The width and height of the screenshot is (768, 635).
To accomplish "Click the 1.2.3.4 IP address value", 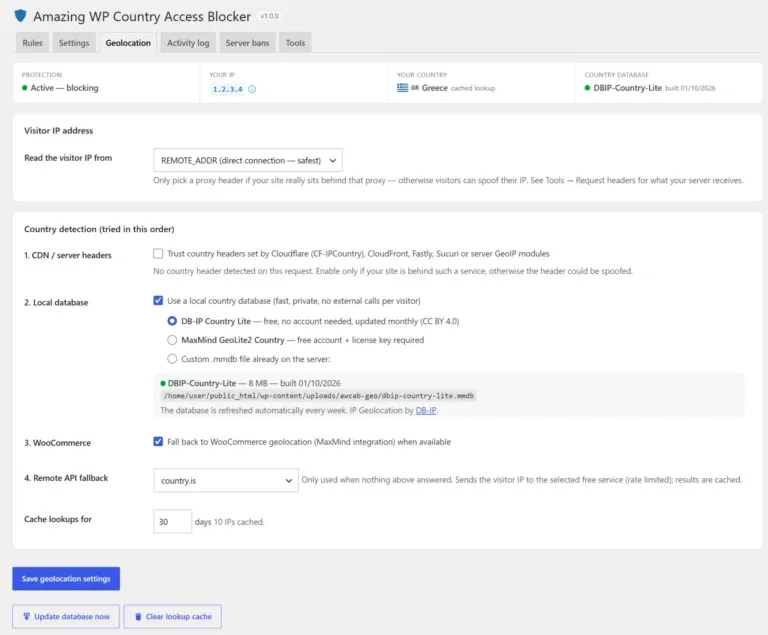I will coord(227,89).
